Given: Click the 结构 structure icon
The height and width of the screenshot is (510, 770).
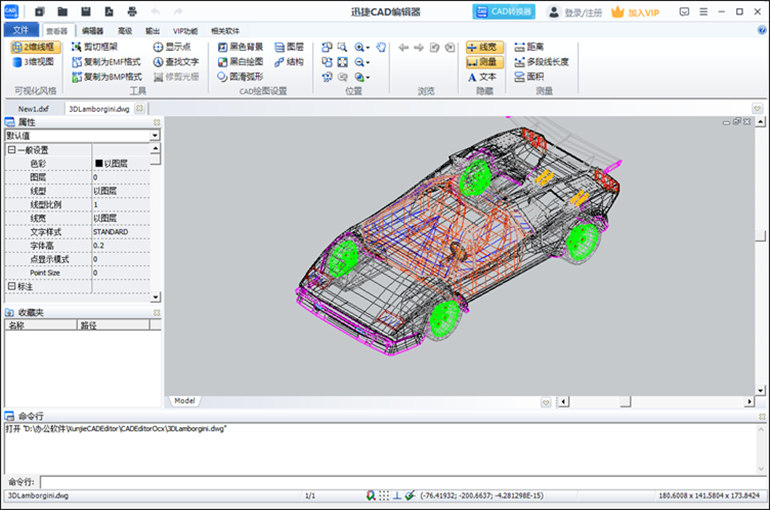Looking at the screenshot, I should (x=289, y=62).
